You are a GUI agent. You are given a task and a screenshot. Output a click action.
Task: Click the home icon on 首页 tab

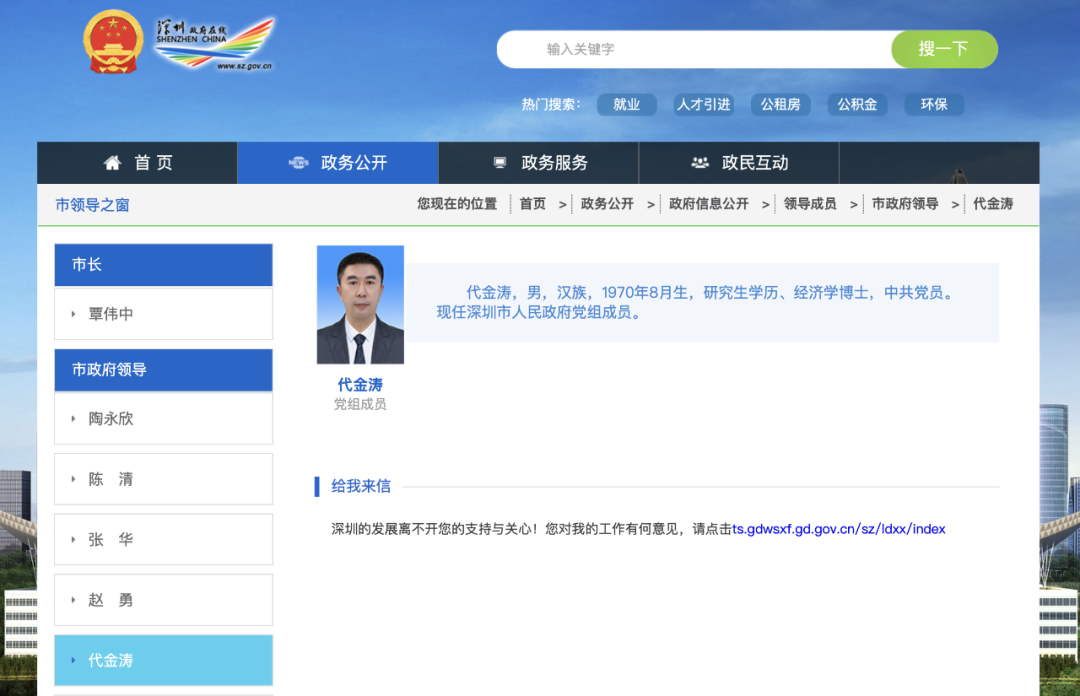pos(112,162)
